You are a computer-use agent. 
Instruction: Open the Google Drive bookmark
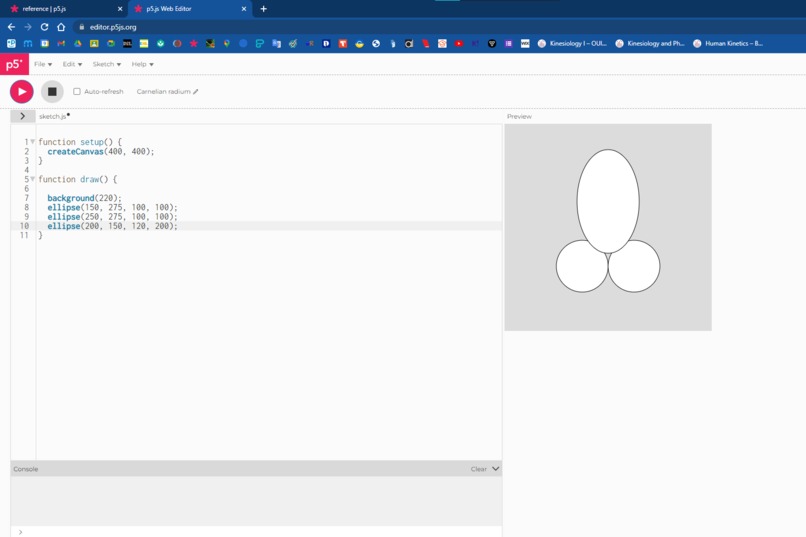pyautogui.click(x=78, y=44)
